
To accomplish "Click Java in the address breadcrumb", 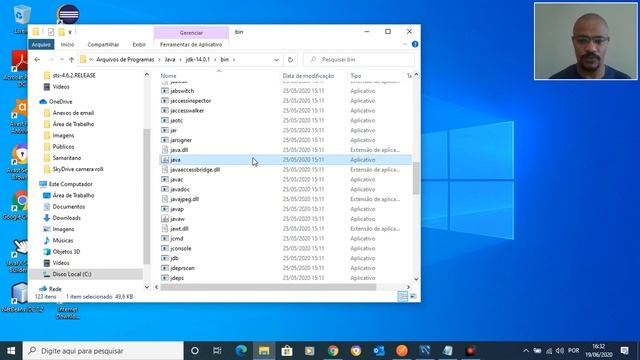I will coord(170,60).
